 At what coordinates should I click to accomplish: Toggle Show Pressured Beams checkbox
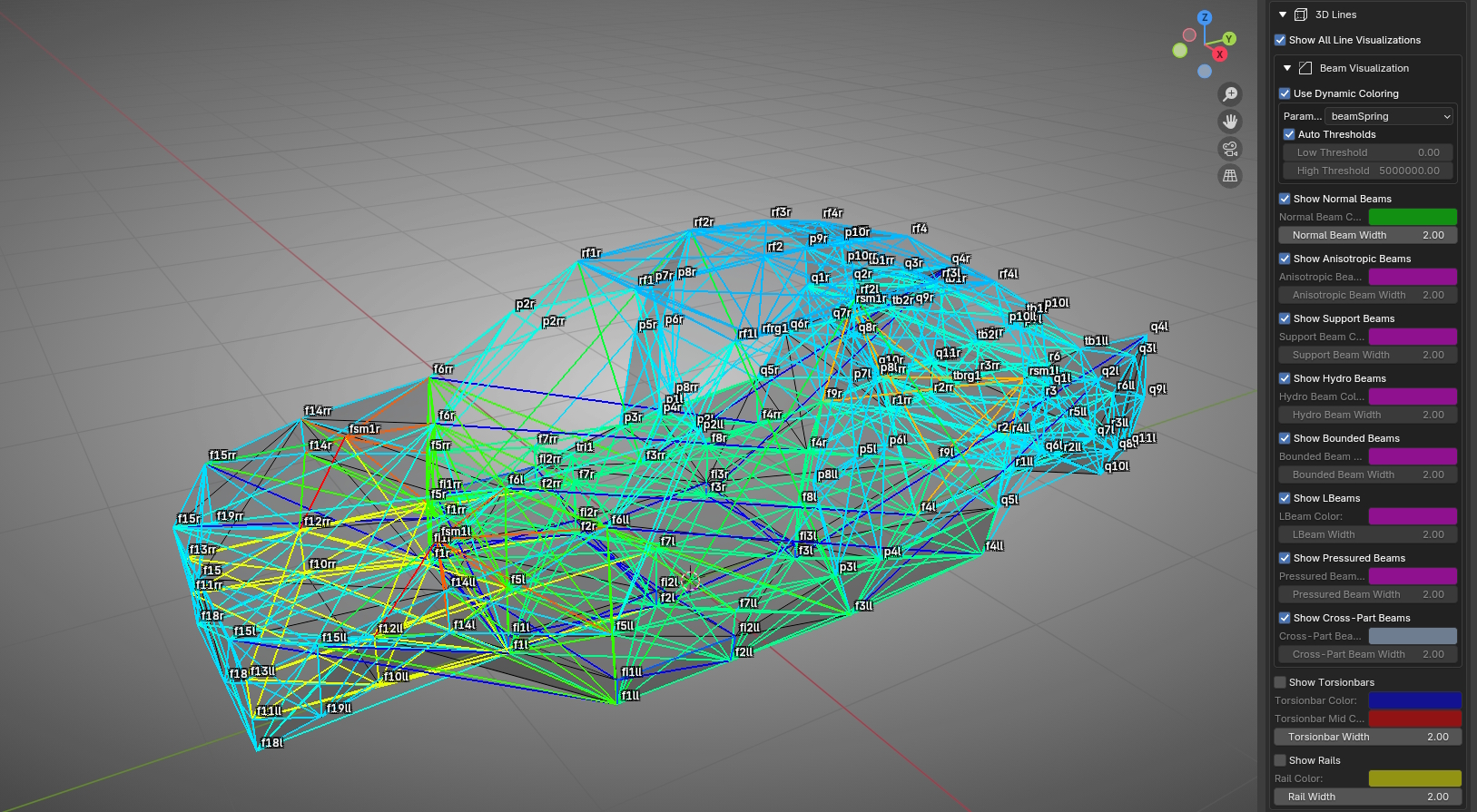[1285, 558]
